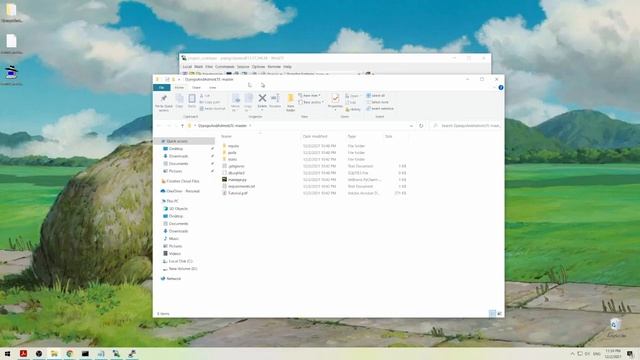Screen dimensions: 640x360
Task: Click Paste shortcut in the ribbon
Action: coord(212,109)
